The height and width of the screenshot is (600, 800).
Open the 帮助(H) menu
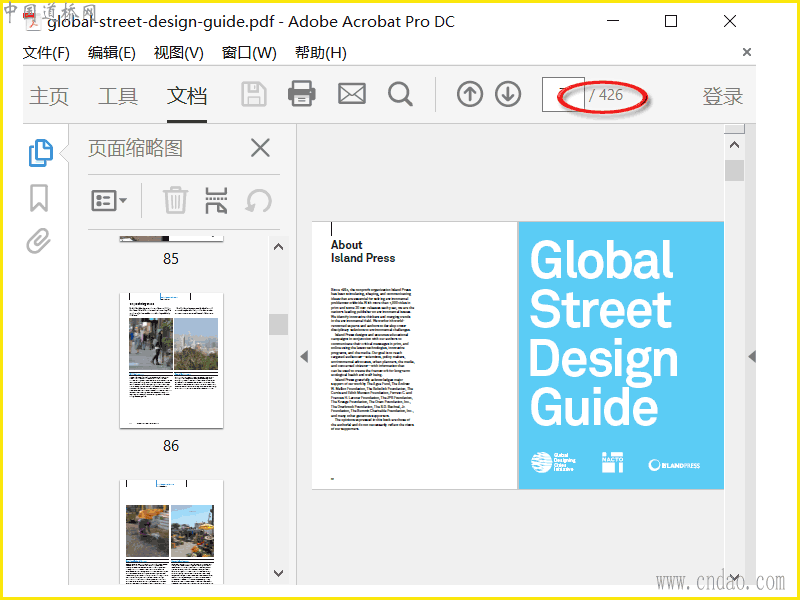point(320,53)
